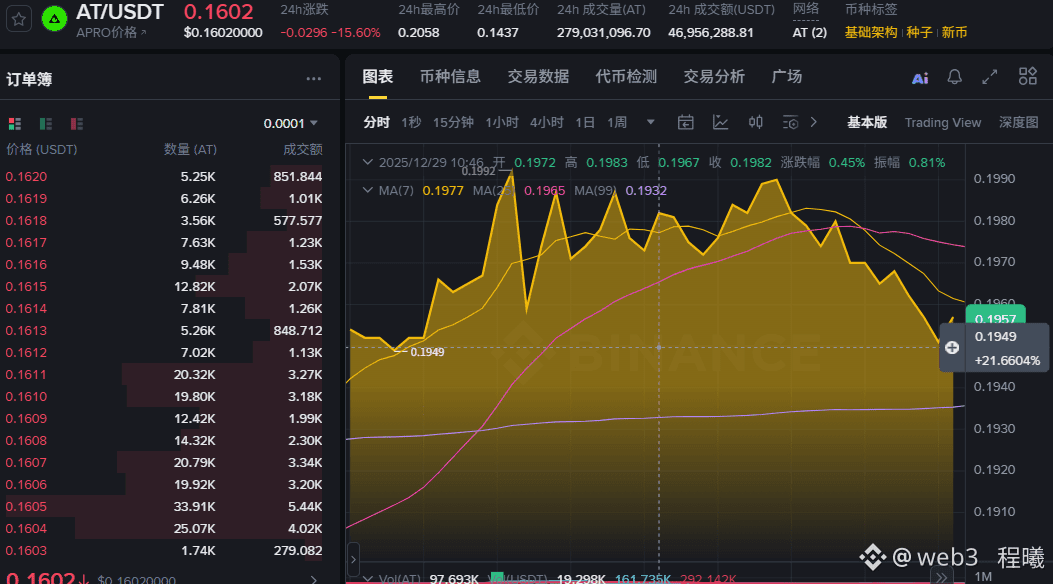Select the 1秒 interval
1053x584 pixels.
411,122
